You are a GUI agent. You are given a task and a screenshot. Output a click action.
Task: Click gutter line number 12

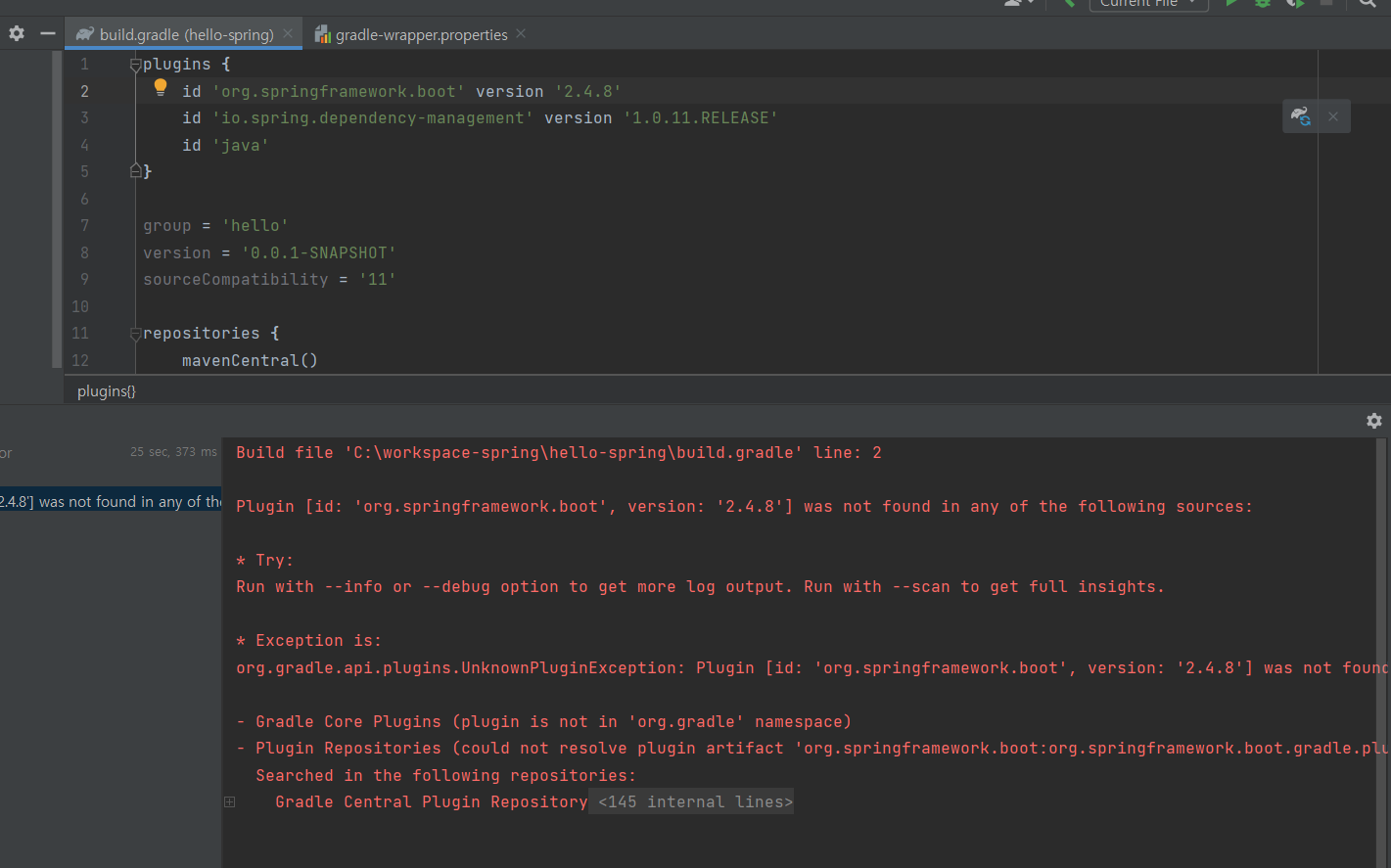coord(80,360)
